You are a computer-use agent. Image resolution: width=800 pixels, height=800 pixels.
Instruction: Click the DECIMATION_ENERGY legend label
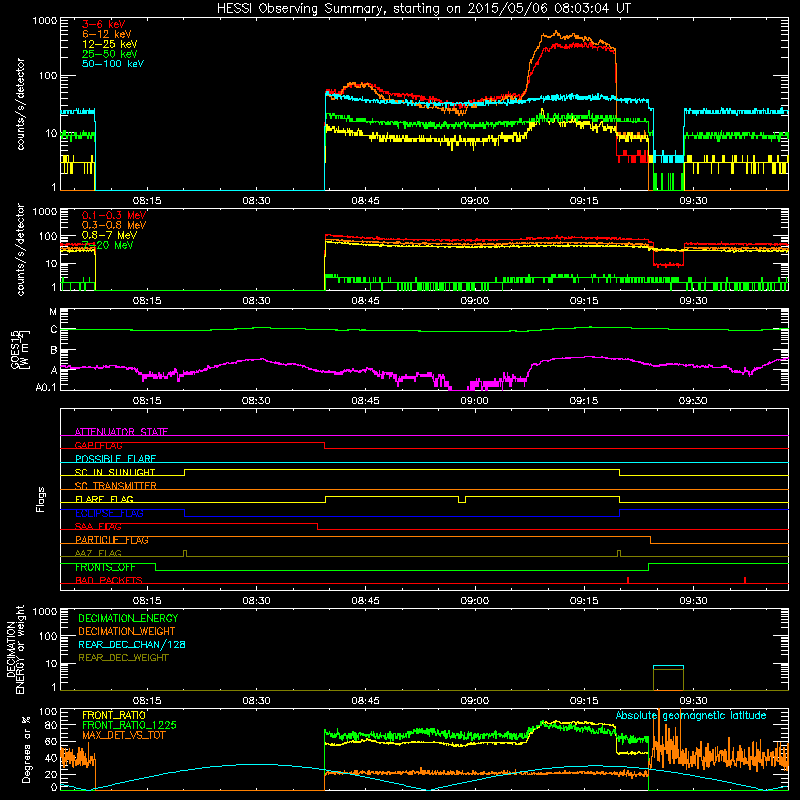128,618
